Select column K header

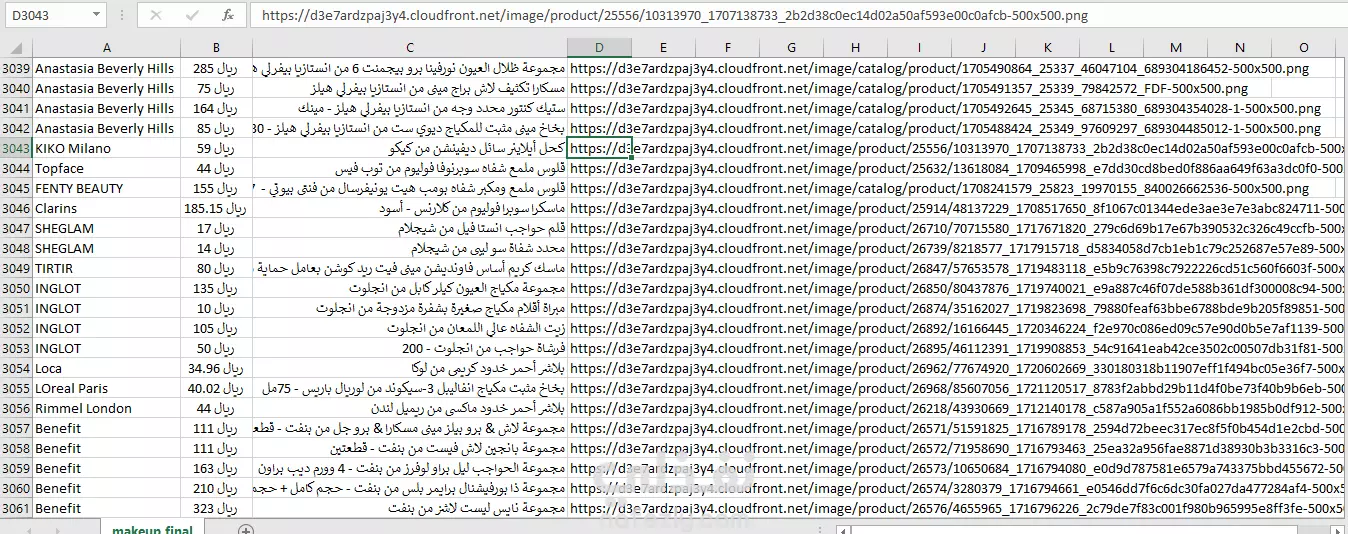click(1047, 48)
